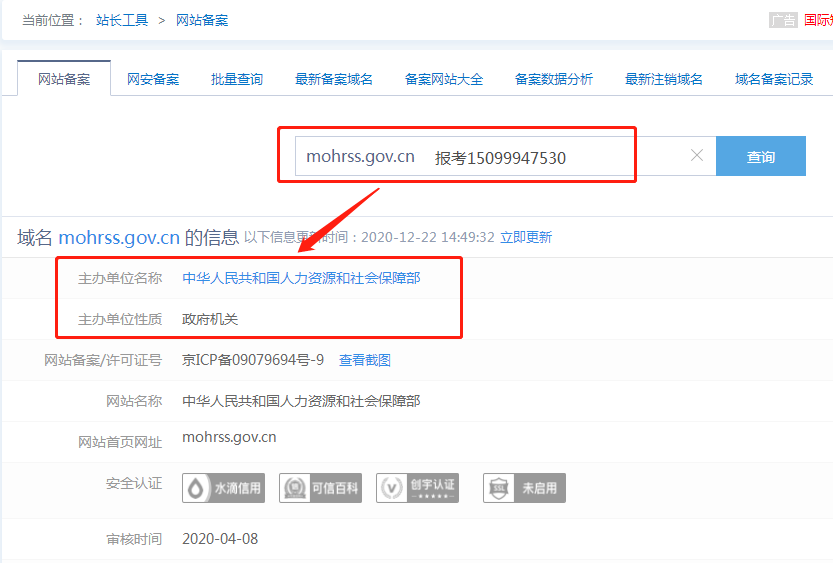Image resolution: width=833 pixels, height=563 pixels.
Task: Select the 网站首页网址 mohrss.gov.cn value
Action: pos(229,437)
